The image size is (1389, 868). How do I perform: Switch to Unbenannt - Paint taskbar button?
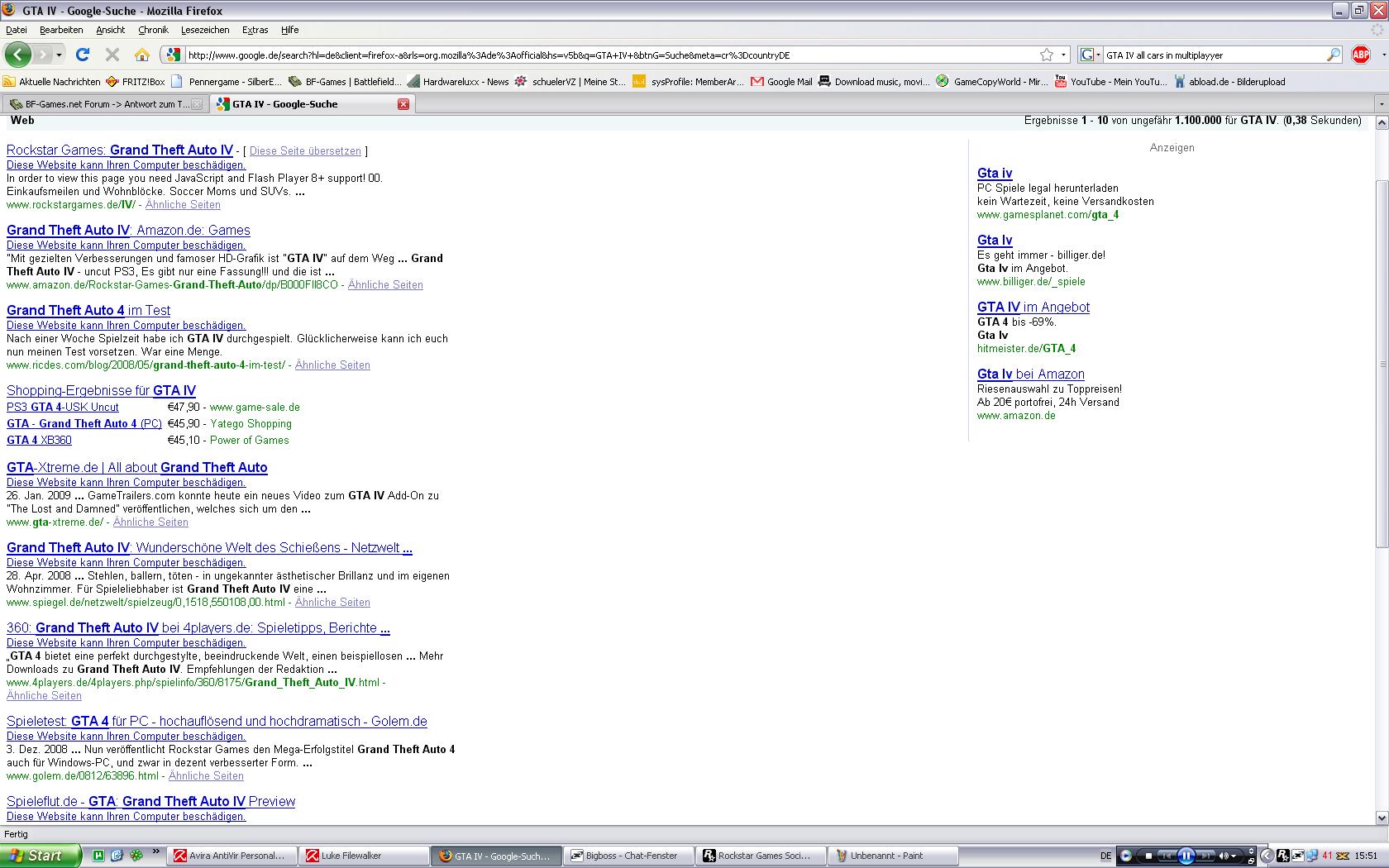(x=895, y=856)
